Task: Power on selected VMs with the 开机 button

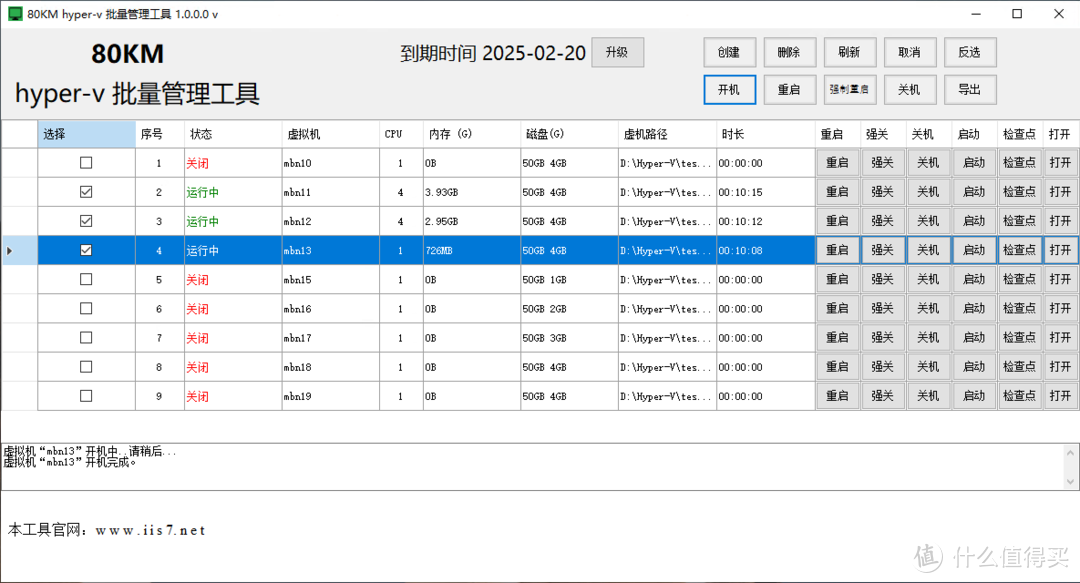Action: 730,89
